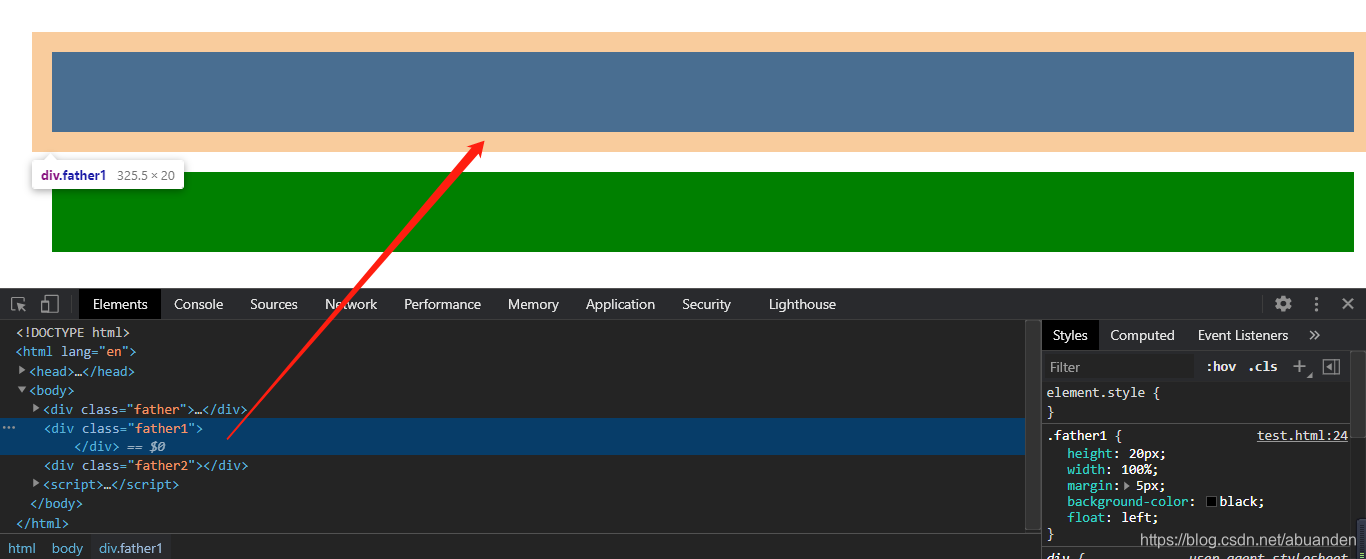This screenshot has height=559, width=1366.
Task: Select the html lang="en" node
Action: [x=76, y=352]
